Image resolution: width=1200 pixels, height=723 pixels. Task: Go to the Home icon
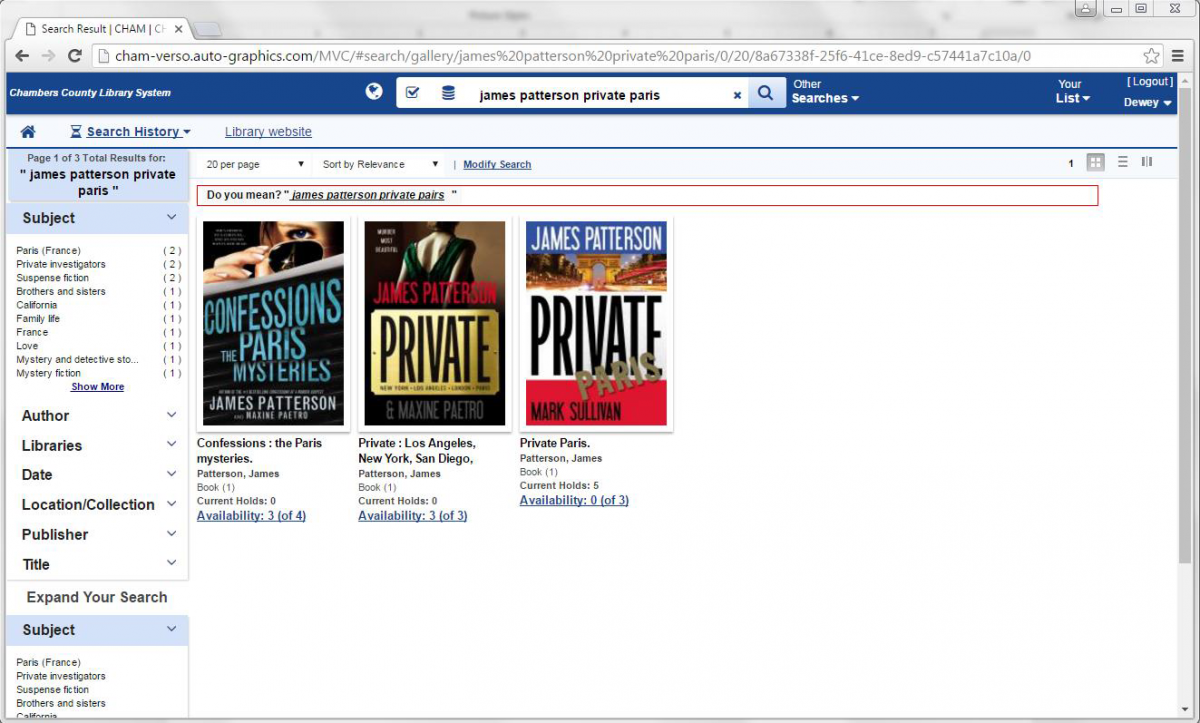click(x=28, y=131)
